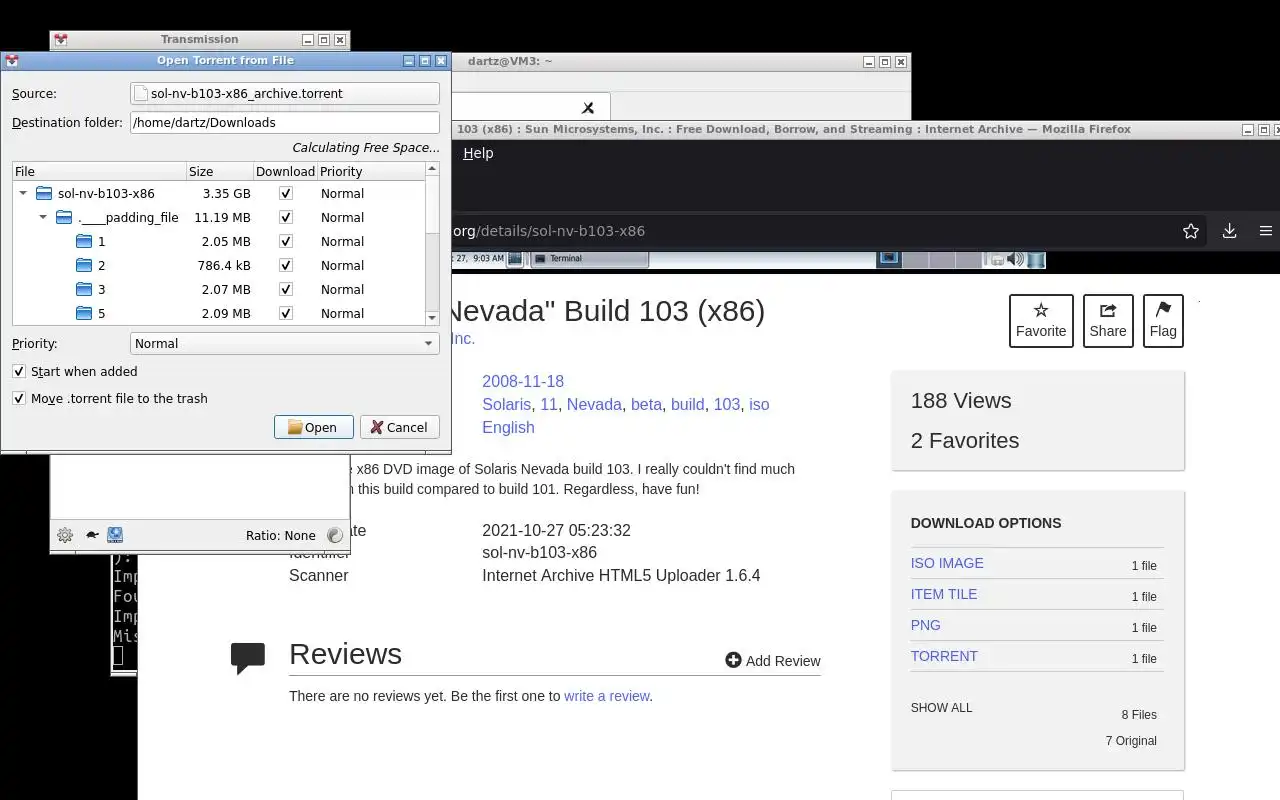Screen dimensions: 1280x800
Task: Click the 3.35 GB size cell
Action: (226, 193)
